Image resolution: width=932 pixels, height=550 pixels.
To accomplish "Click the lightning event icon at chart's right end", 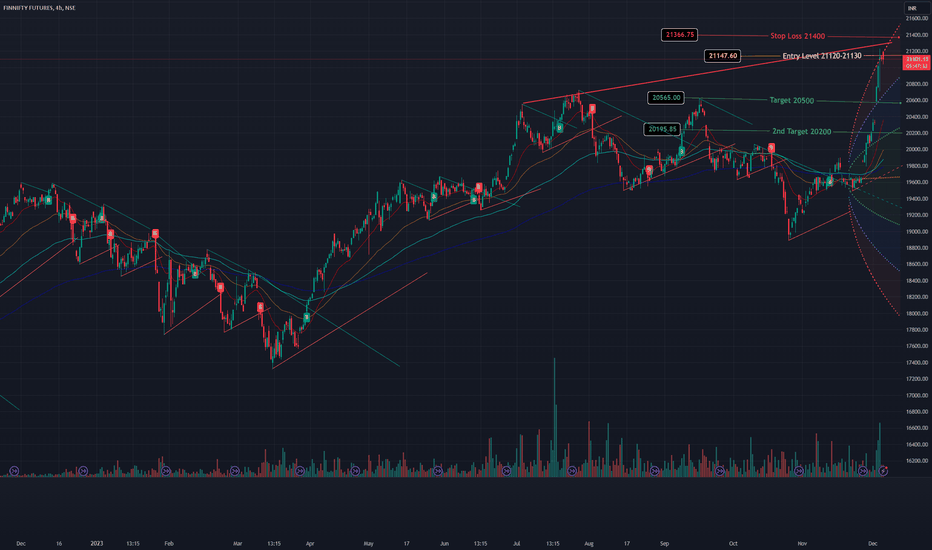I will click(884, 471).
